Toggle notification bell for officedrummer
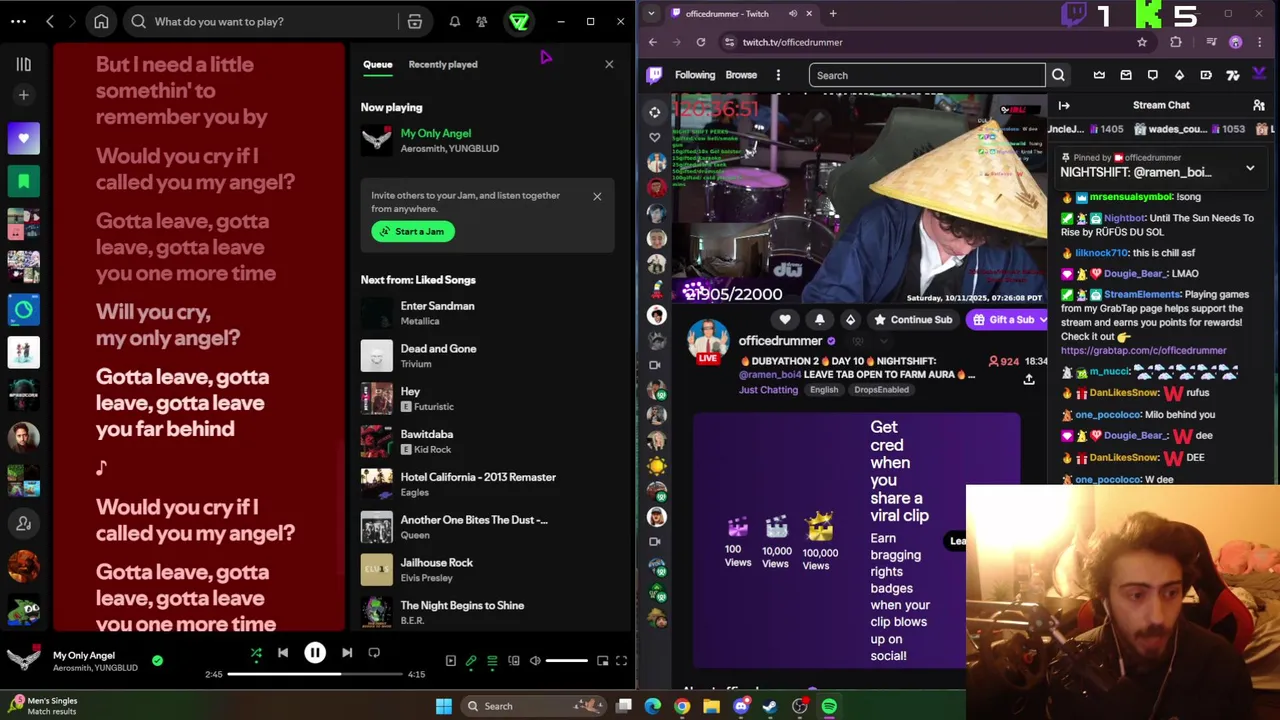 click(x=819, y=320)
